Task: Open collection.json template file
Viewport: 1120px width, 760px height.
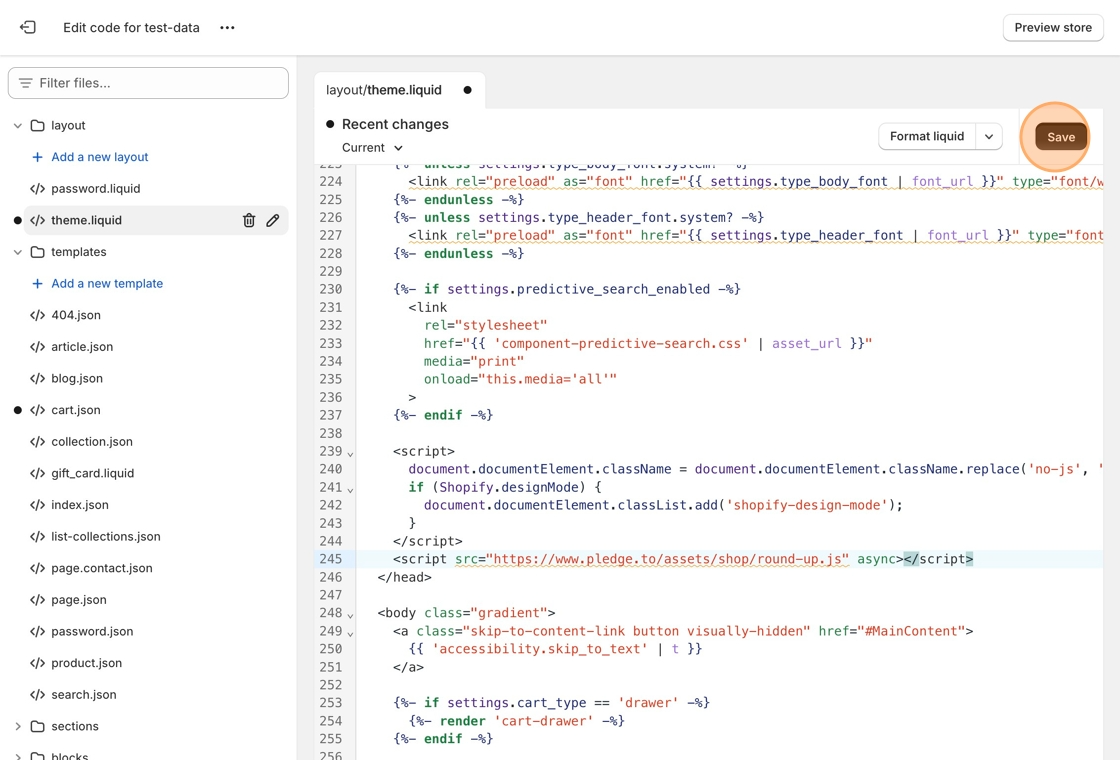Action: [92, 441]
